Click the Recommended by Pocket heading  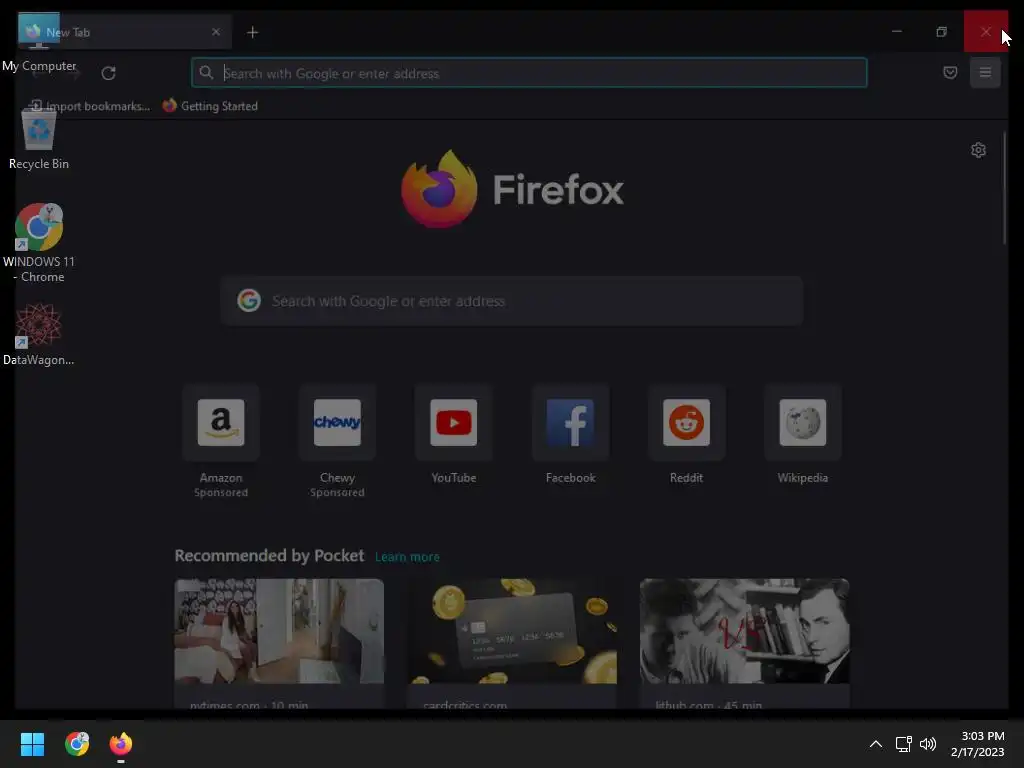pos(269,556)
